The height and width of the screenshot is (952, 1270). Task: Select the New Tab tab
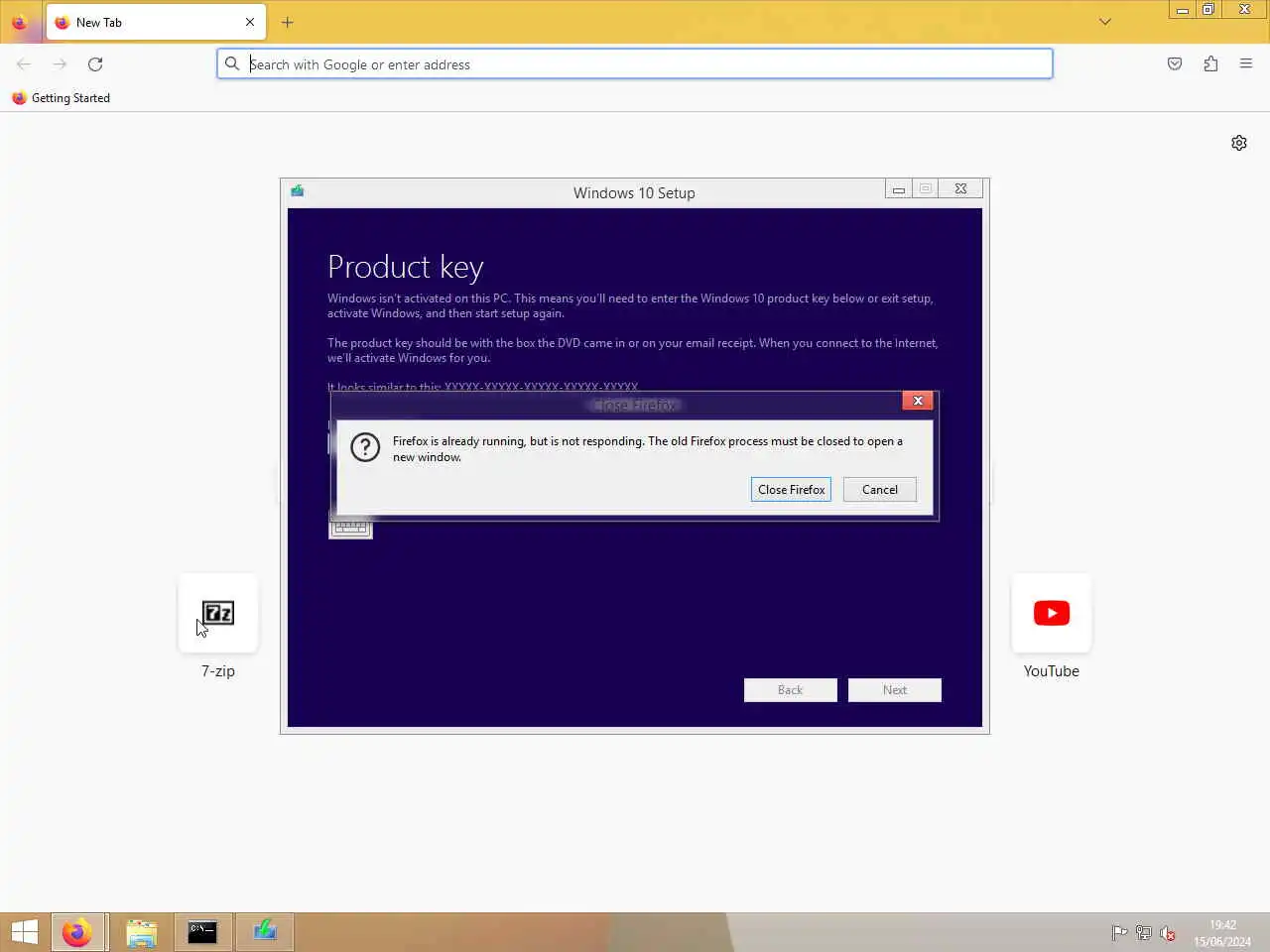(157, 22)
